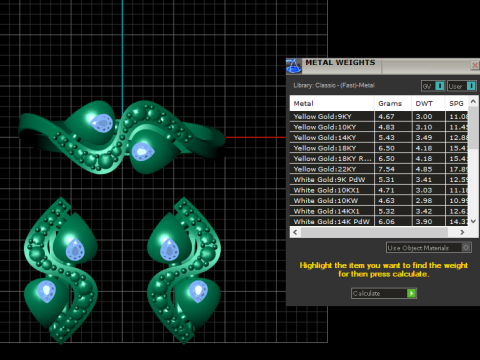The image size is (480, 360).
Task: Select the White Gold:9K PdW row
Action: click(379, 179)
